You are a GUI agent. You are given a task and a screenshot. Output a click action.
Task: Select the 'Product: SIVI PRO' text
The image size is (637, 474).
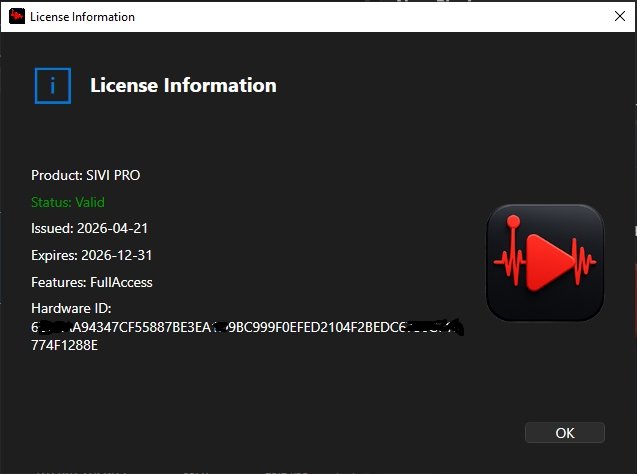[86, 175]
